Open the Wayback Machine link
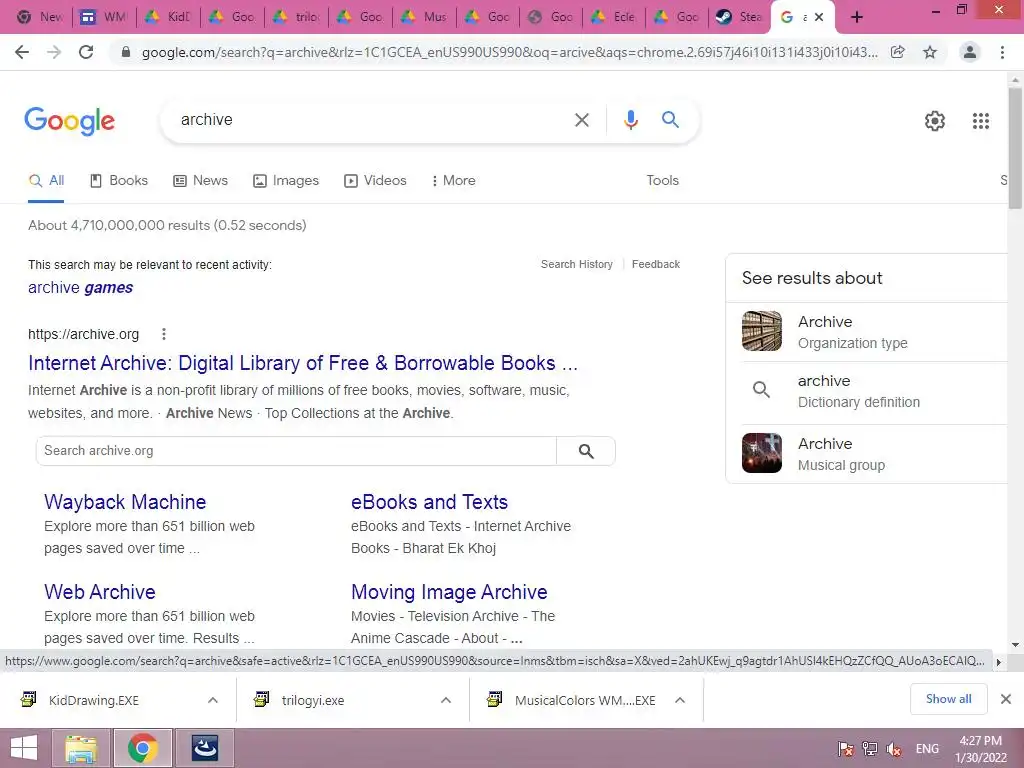The height and width of the screenshot is (768, 1024). 125,502
